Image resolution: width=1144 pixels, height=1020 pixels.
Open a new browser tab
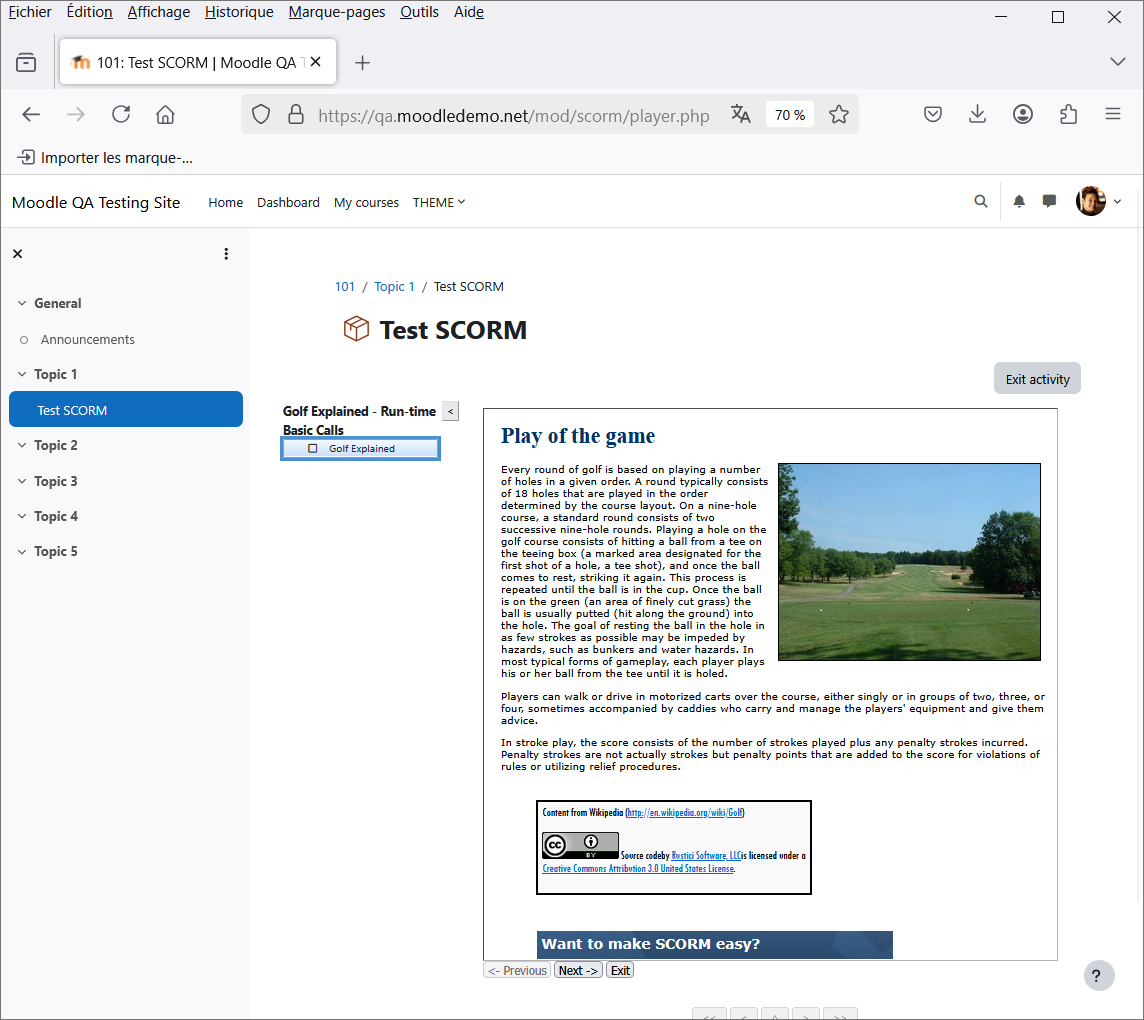[x=362, y=63]
